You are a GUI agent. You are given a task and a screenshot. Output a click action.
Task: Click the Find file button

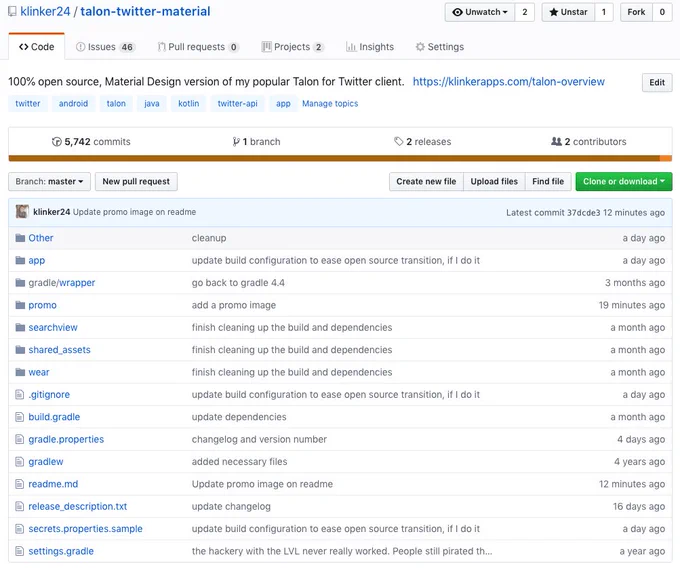548,181
